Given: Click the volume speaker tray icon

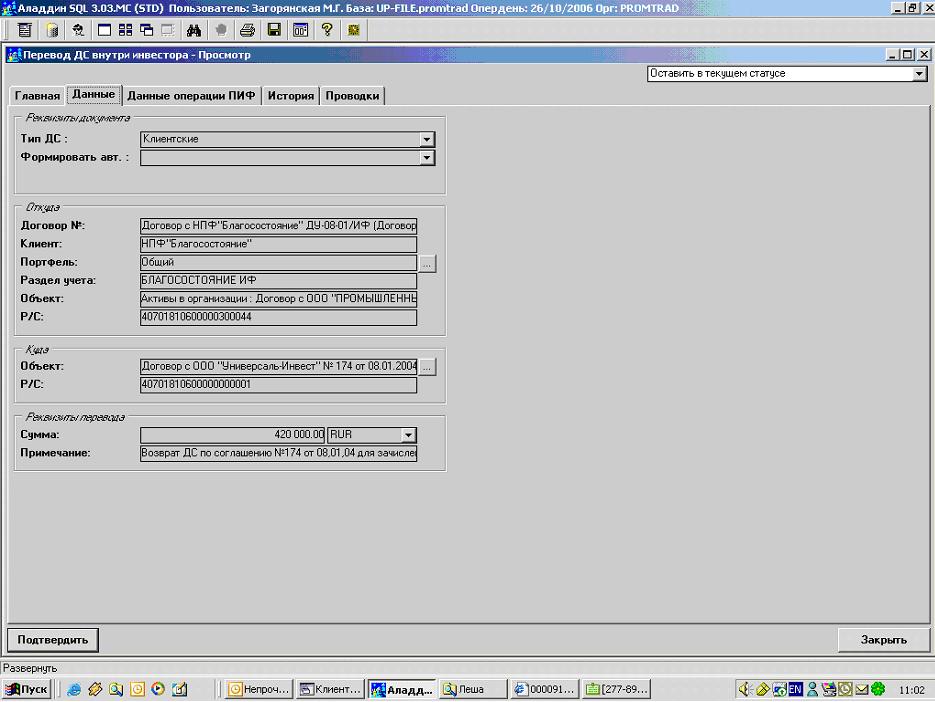Looking at the screenshot, I should tap(744, 689).
